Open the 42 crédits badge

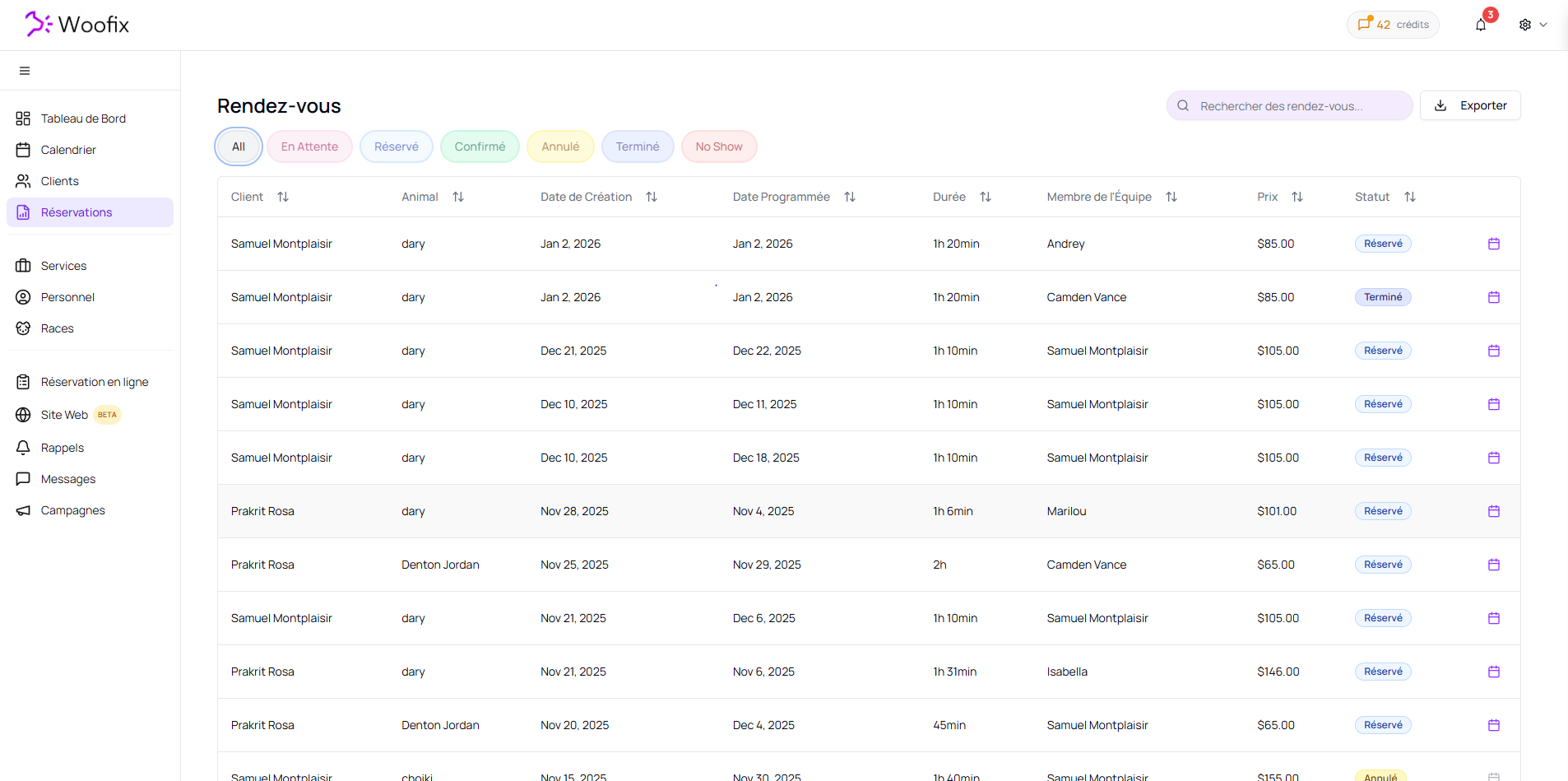[x=1393, y=25]
